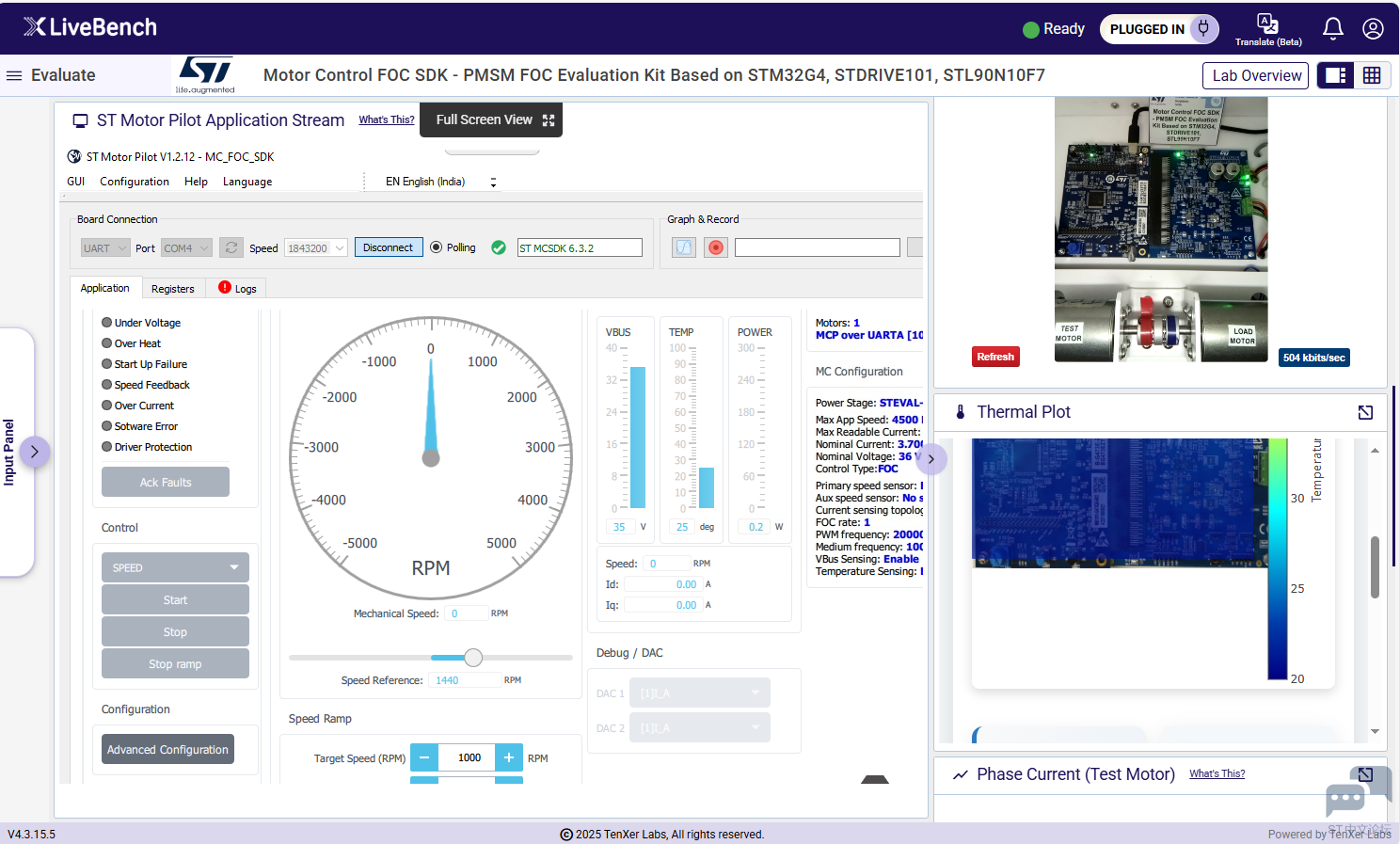This screenshot has height=844, width=1400.
Task: Open What's This link beside Application Stream
Action: tap(386, 119)
